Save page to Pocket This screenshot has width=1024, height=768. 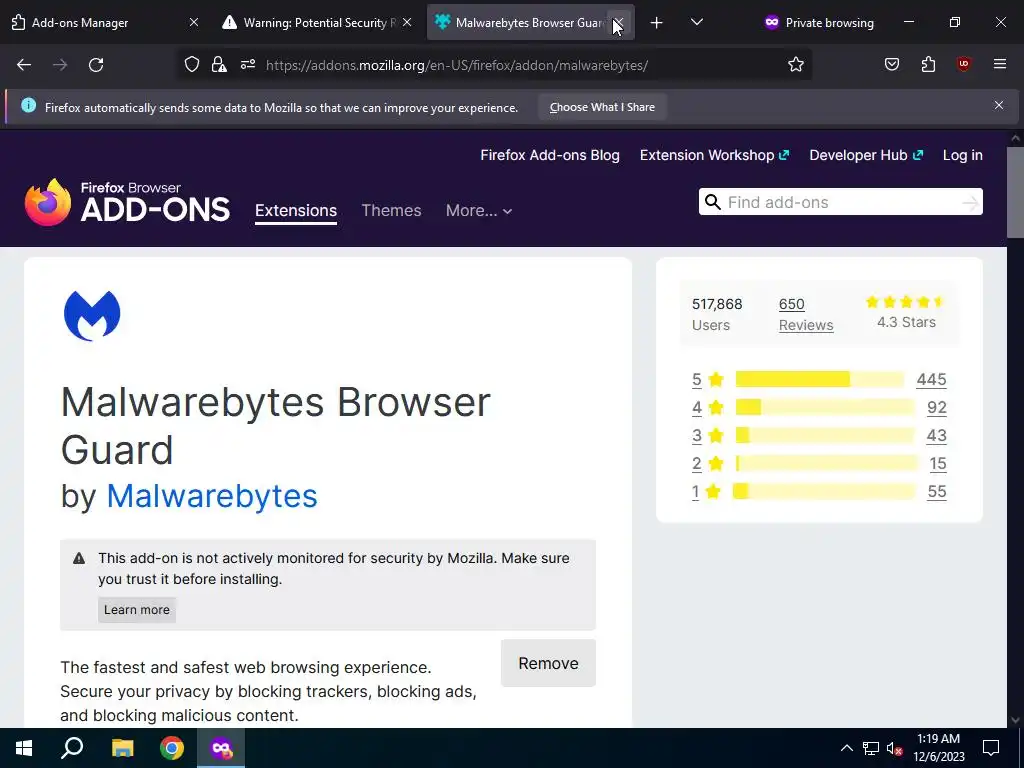892,65
